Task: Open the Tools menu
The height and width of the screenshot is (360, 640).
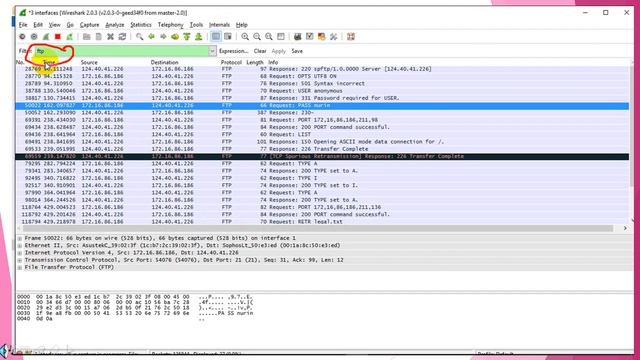Action: point(196,25)
